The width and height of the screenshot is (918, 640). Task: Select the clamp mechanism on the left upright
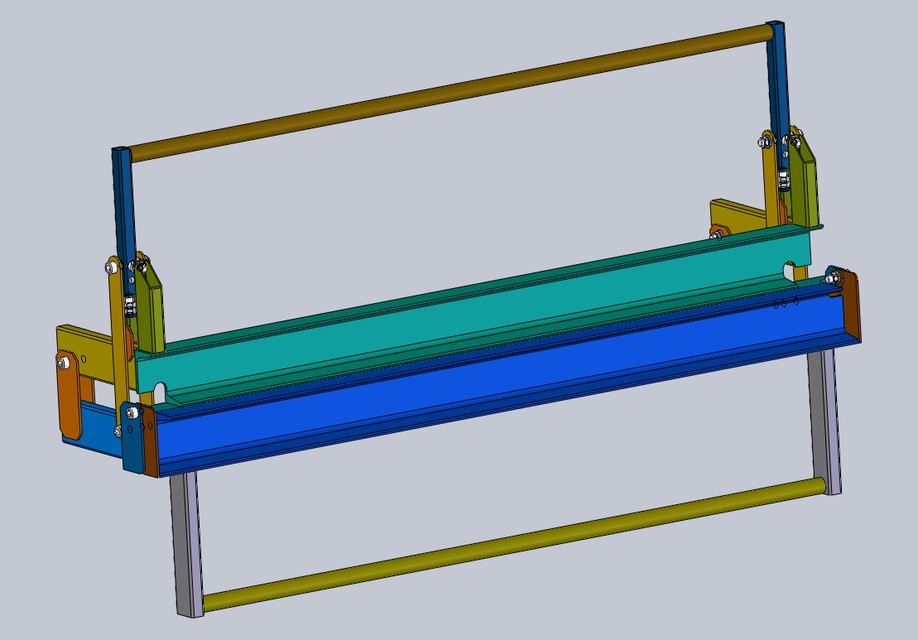click(x=128, y=305)
